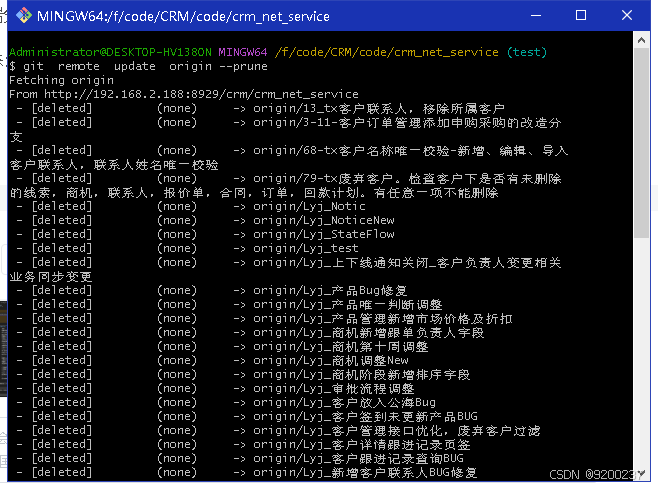Click the MINGW64 text in the prompt
The image size is (658, 489).
243,52
